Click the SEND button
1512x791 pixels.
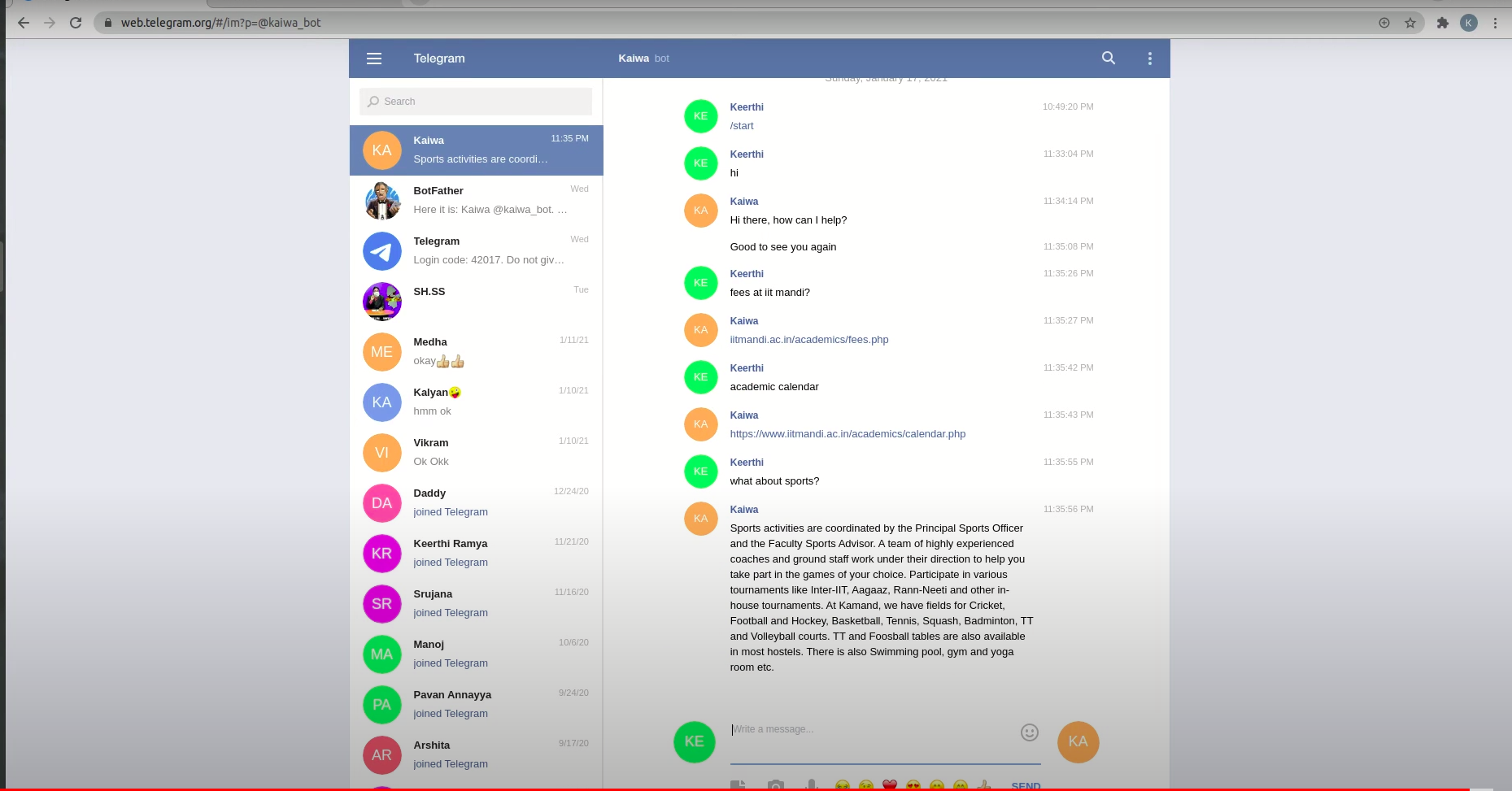coord(1026,786)
